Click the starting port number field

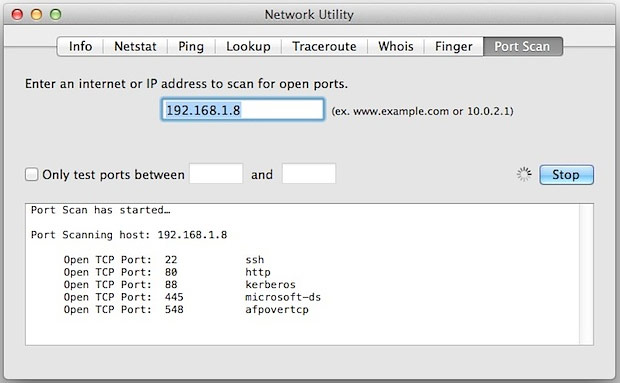pos(216,174)
